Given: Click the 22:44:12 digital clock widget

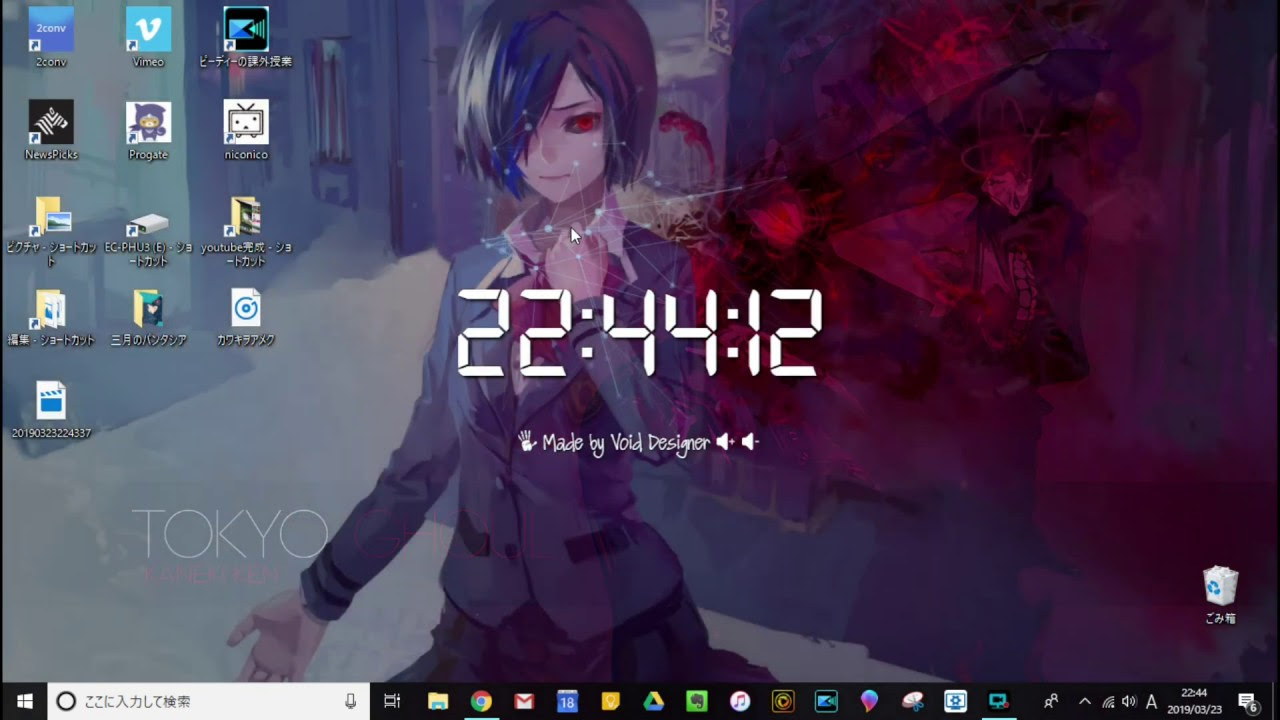Looking at the screenshot, I should [x=639, y=333].
